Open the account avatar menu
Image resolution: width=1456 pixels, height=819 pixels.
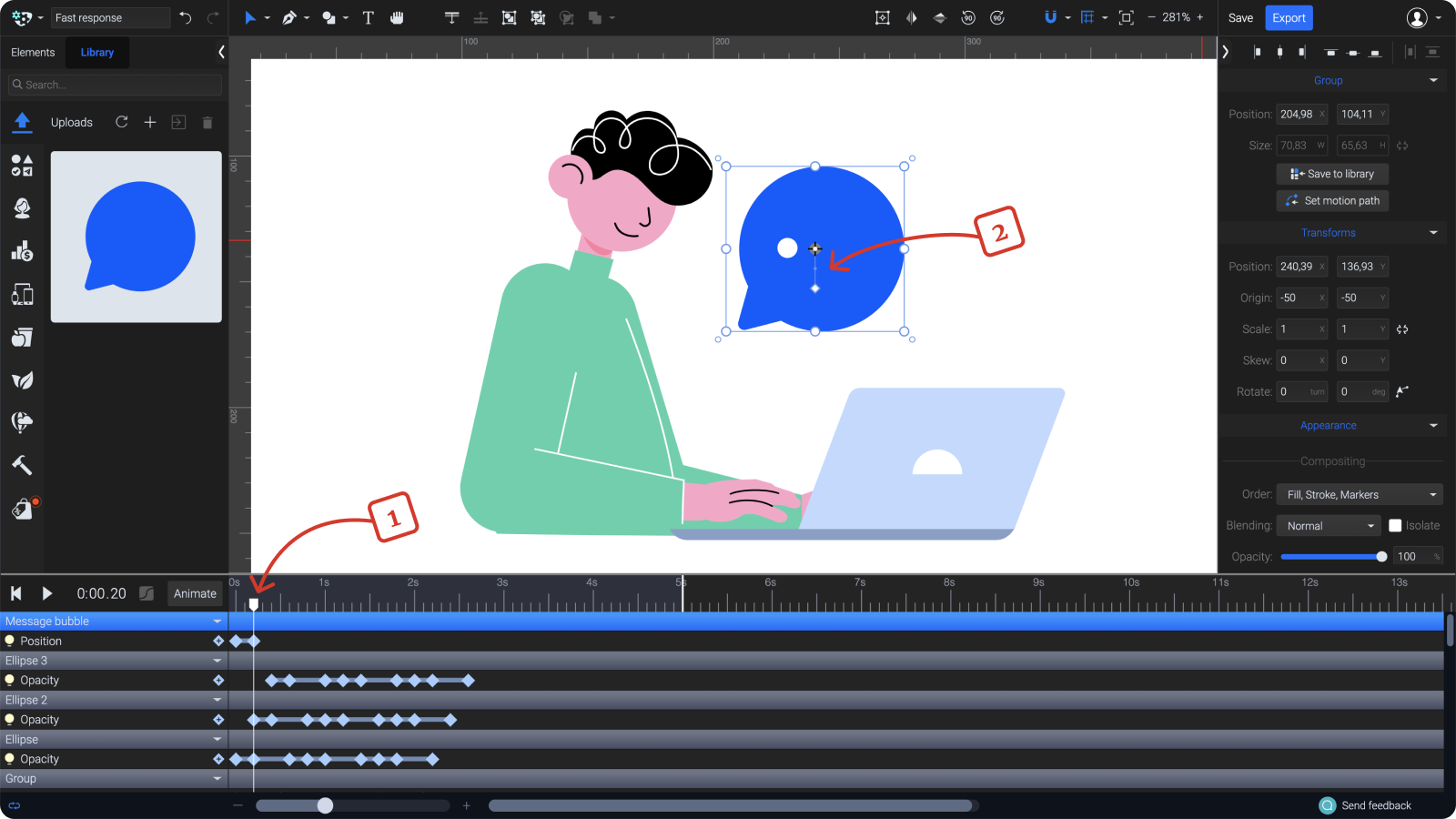point(1416,17)
